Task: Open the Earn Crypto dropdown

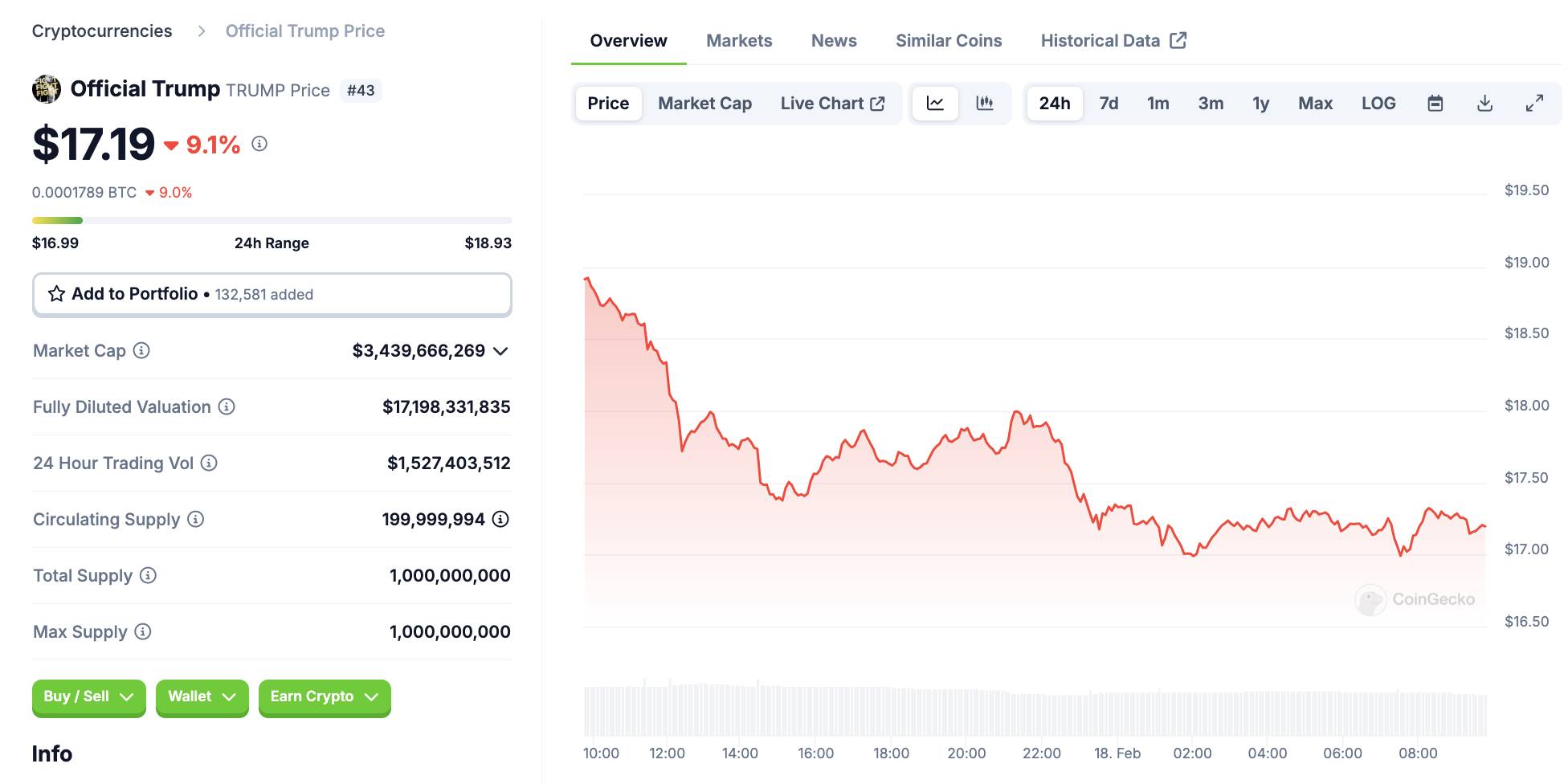Action: coord(325,696)
